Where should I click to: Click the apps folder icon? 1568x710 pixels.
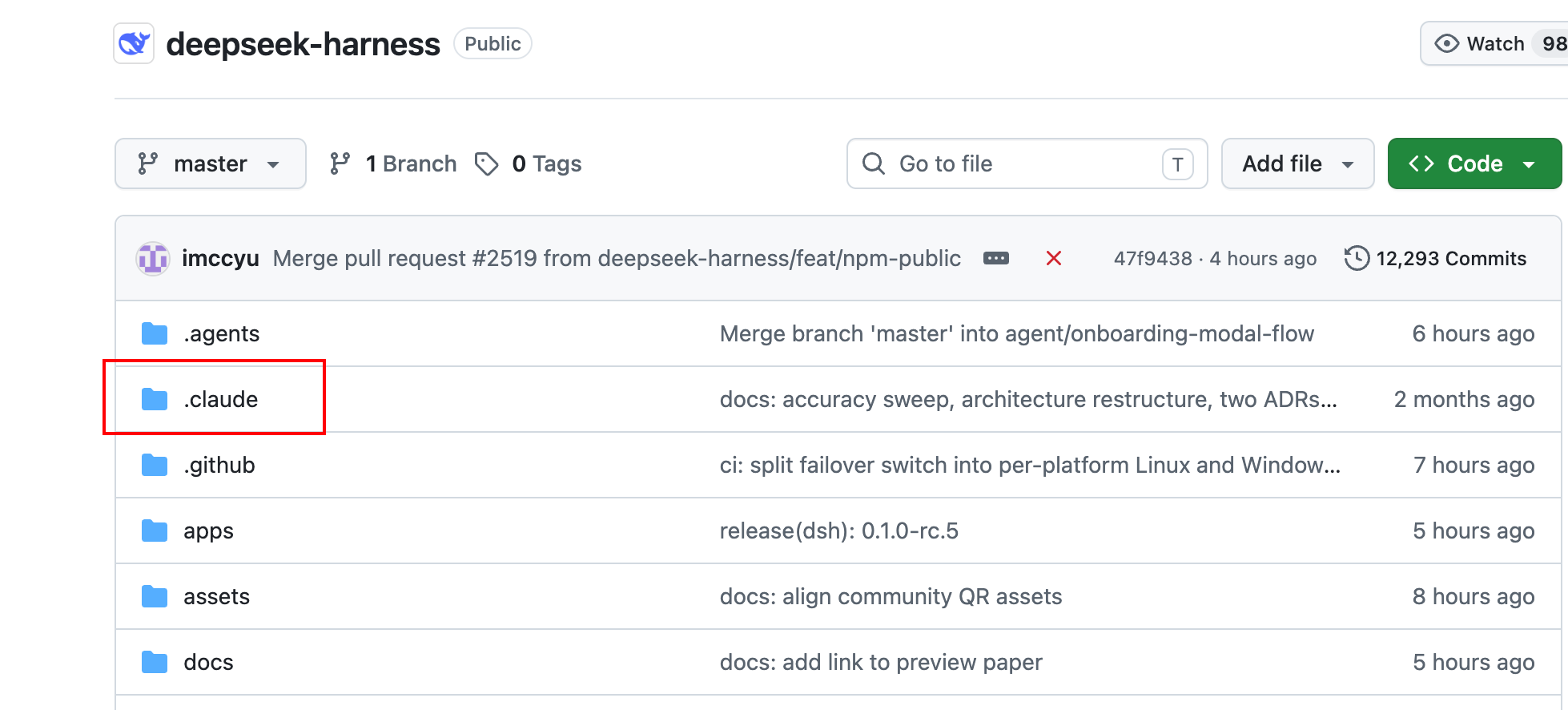tap(155, 530)
